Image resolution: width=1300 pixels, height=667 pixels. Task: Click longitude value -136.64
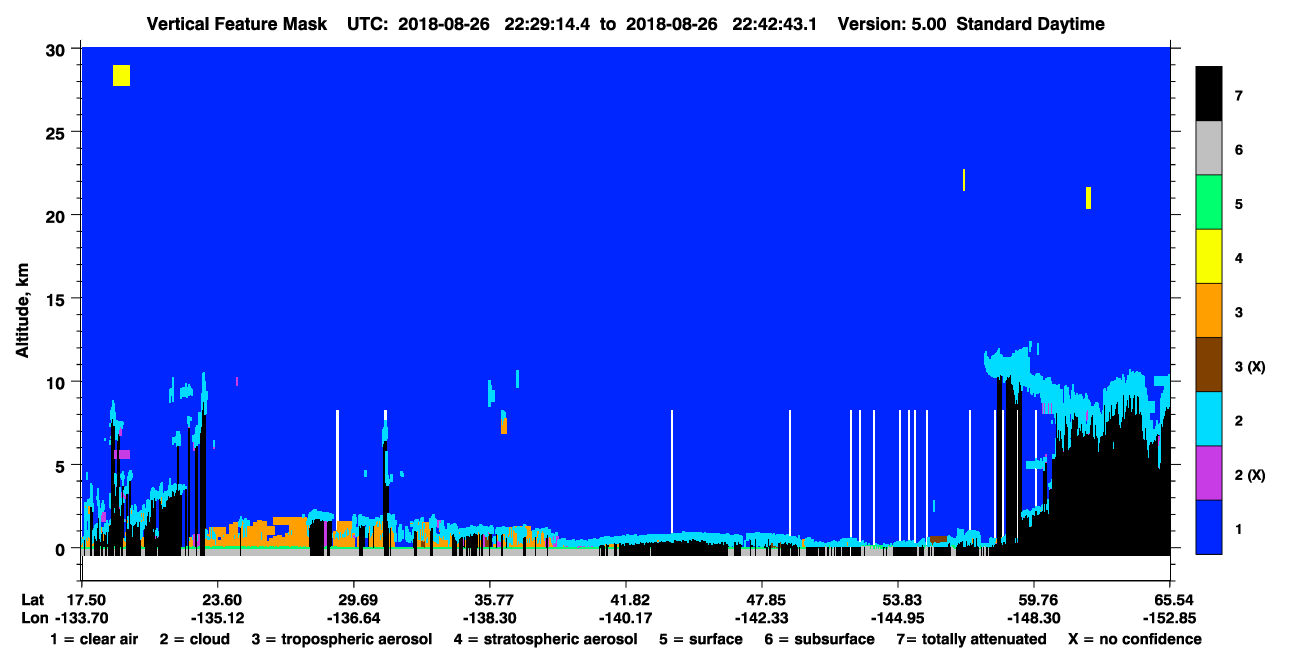(x=353, y=617)
